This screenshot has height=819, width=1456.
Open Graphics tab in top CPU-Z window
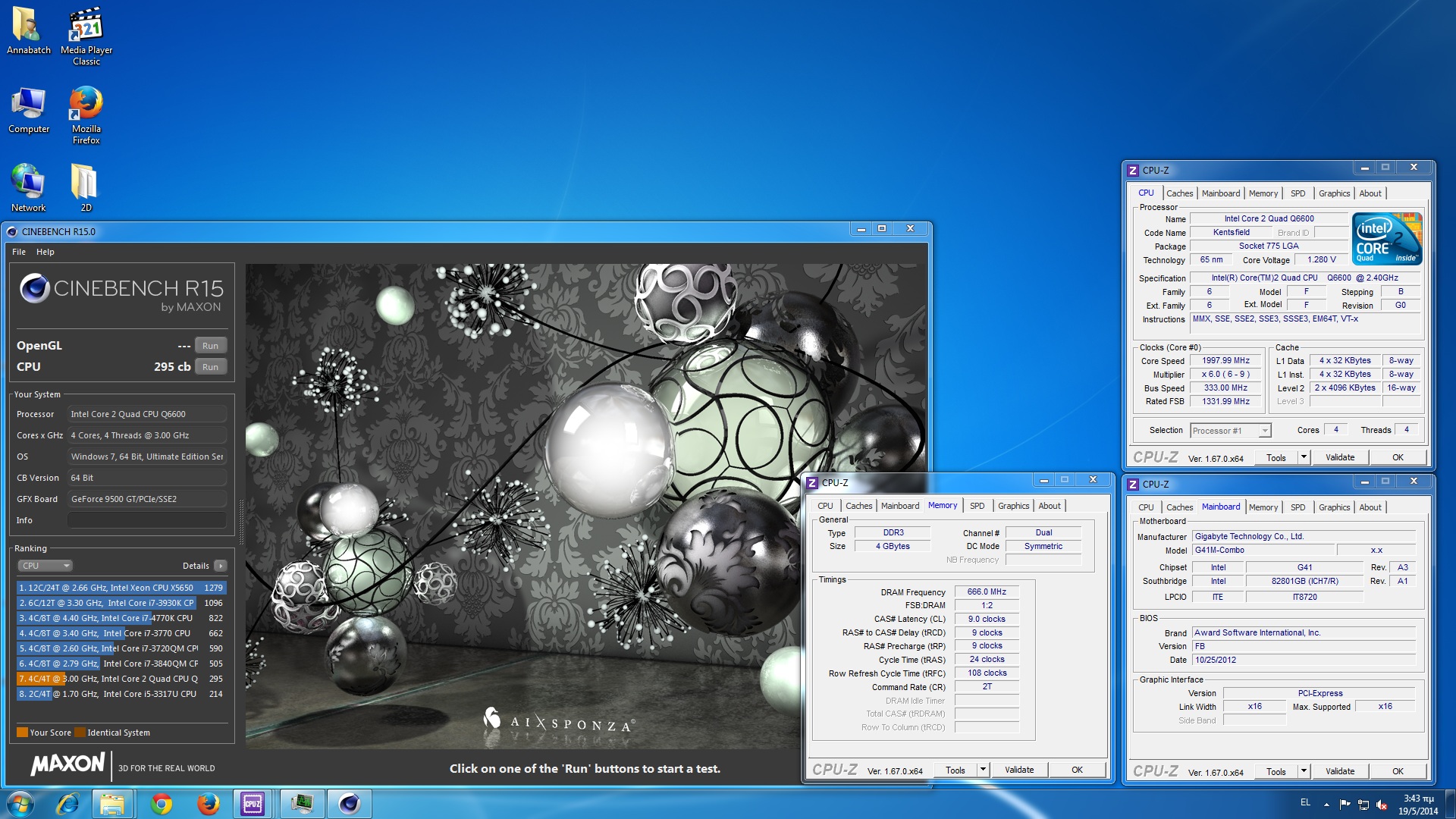coord(1334,193)
